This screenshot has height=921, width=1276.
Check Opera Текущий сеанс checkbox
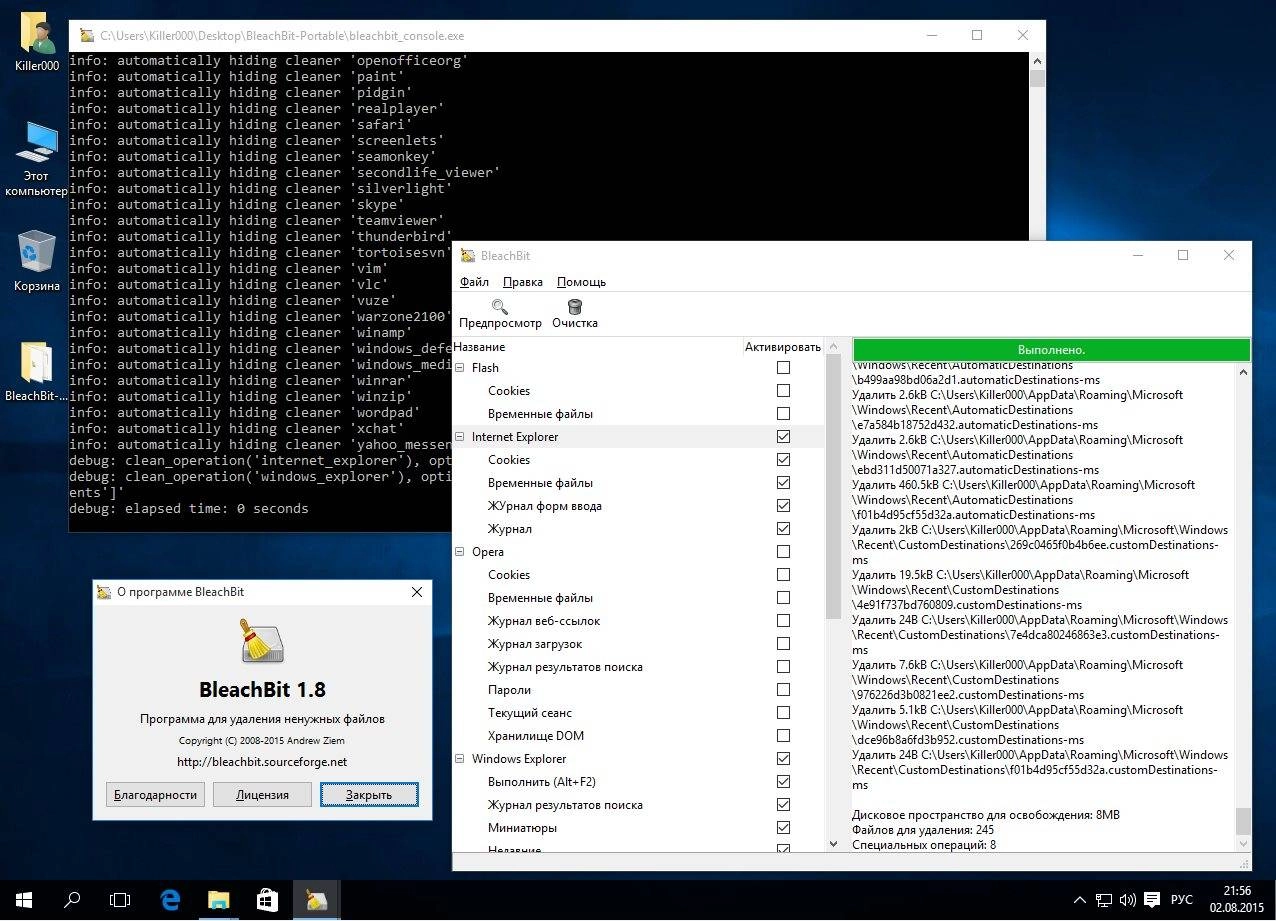click(x=783, y=713)
